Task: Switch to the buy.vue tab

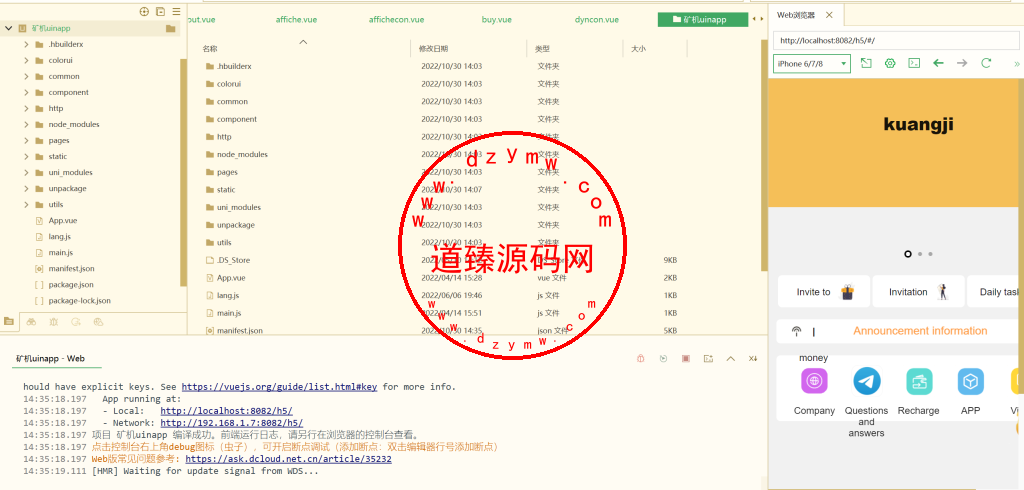Action: (496, 20)
